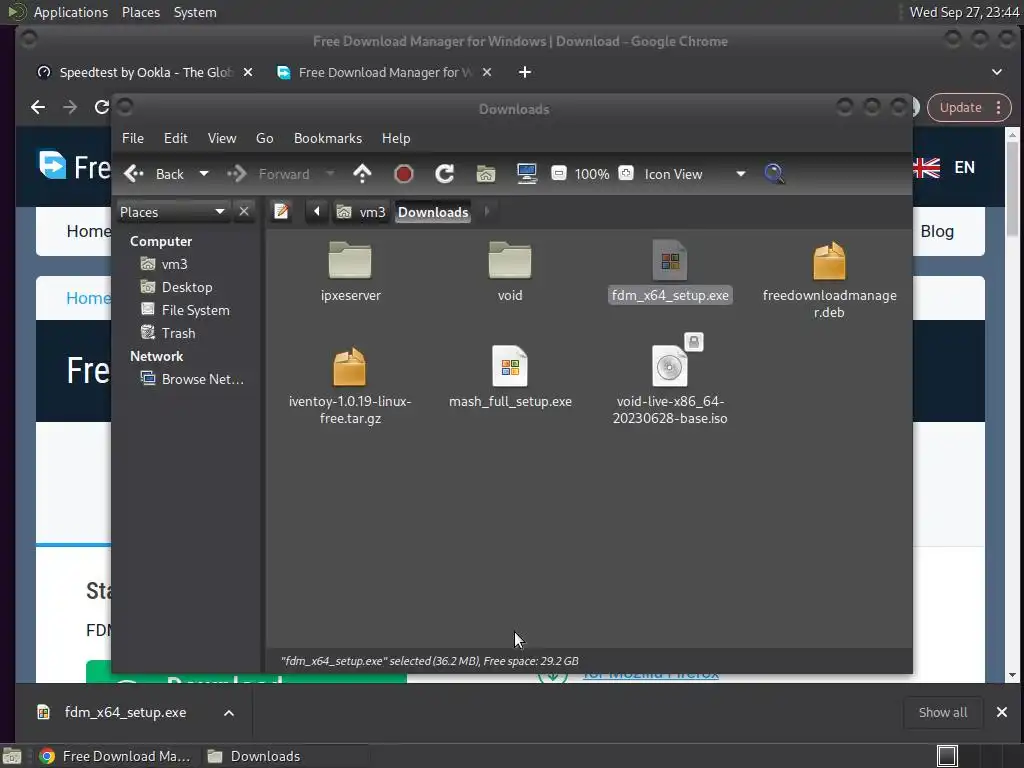Open the Edit menu
The height and width of the screenshot is (768, 1024).
pos(176,138)
